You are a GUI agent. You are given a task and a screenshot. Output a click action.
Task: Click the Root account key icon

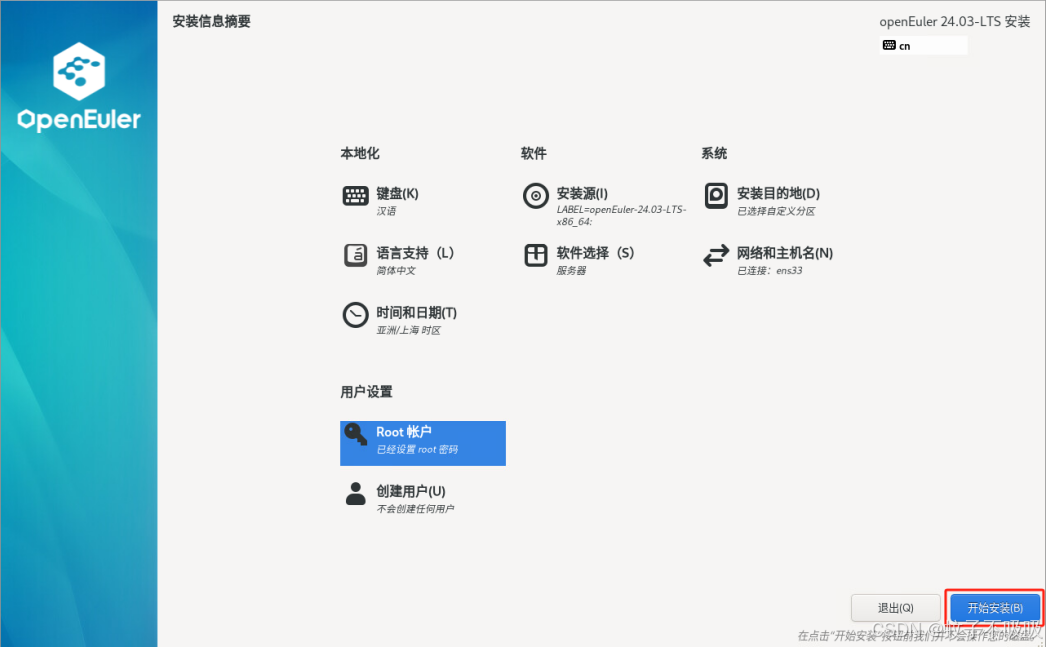point(355,435)
